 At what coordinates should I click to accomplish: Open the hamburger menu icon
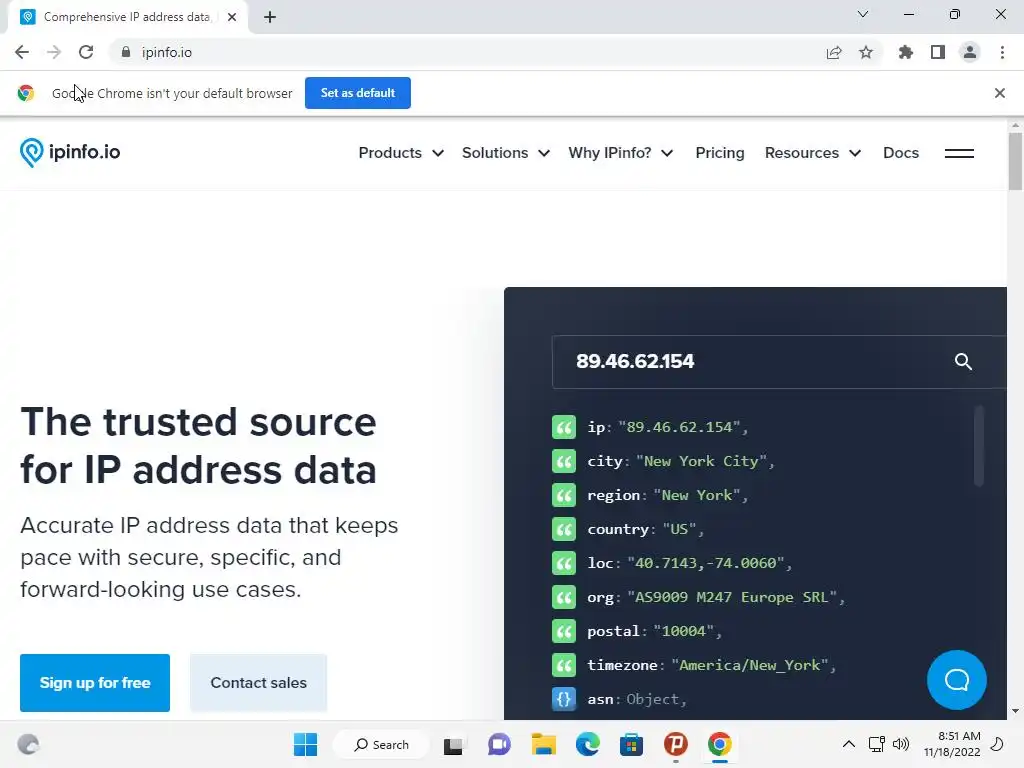coord(959,153)
